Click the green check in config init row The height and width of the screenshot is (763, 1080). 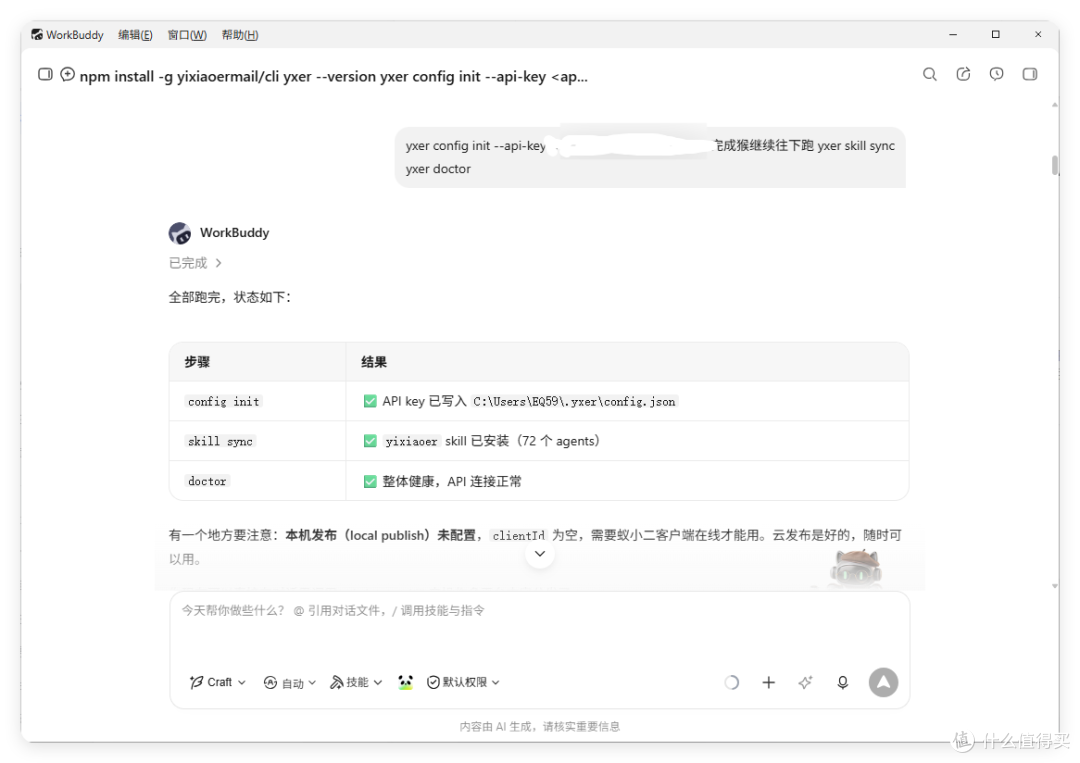370,401
